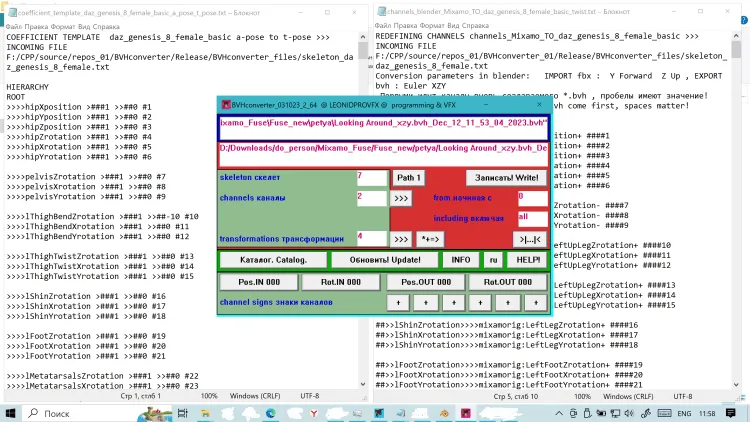Click the >>> button beside transformations
Screen dimensions: 750x422
pyautogui.click(x=401, y=239)
